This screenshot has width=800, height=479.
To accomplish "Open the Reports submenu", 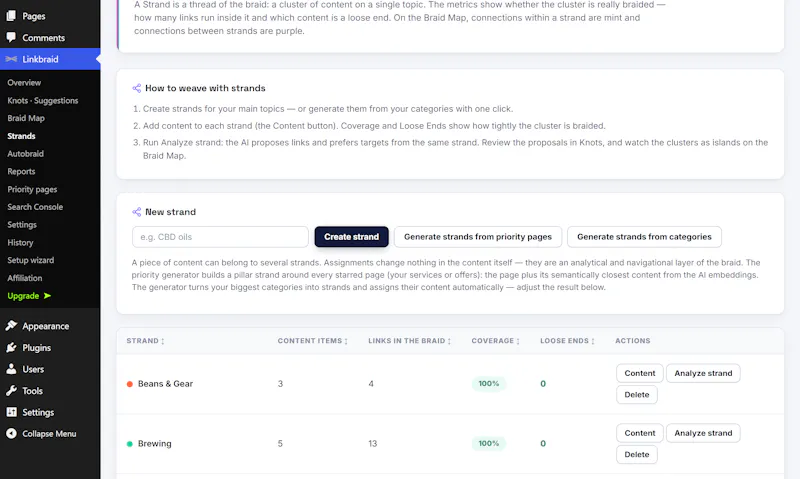I will [x=21, y=171].
